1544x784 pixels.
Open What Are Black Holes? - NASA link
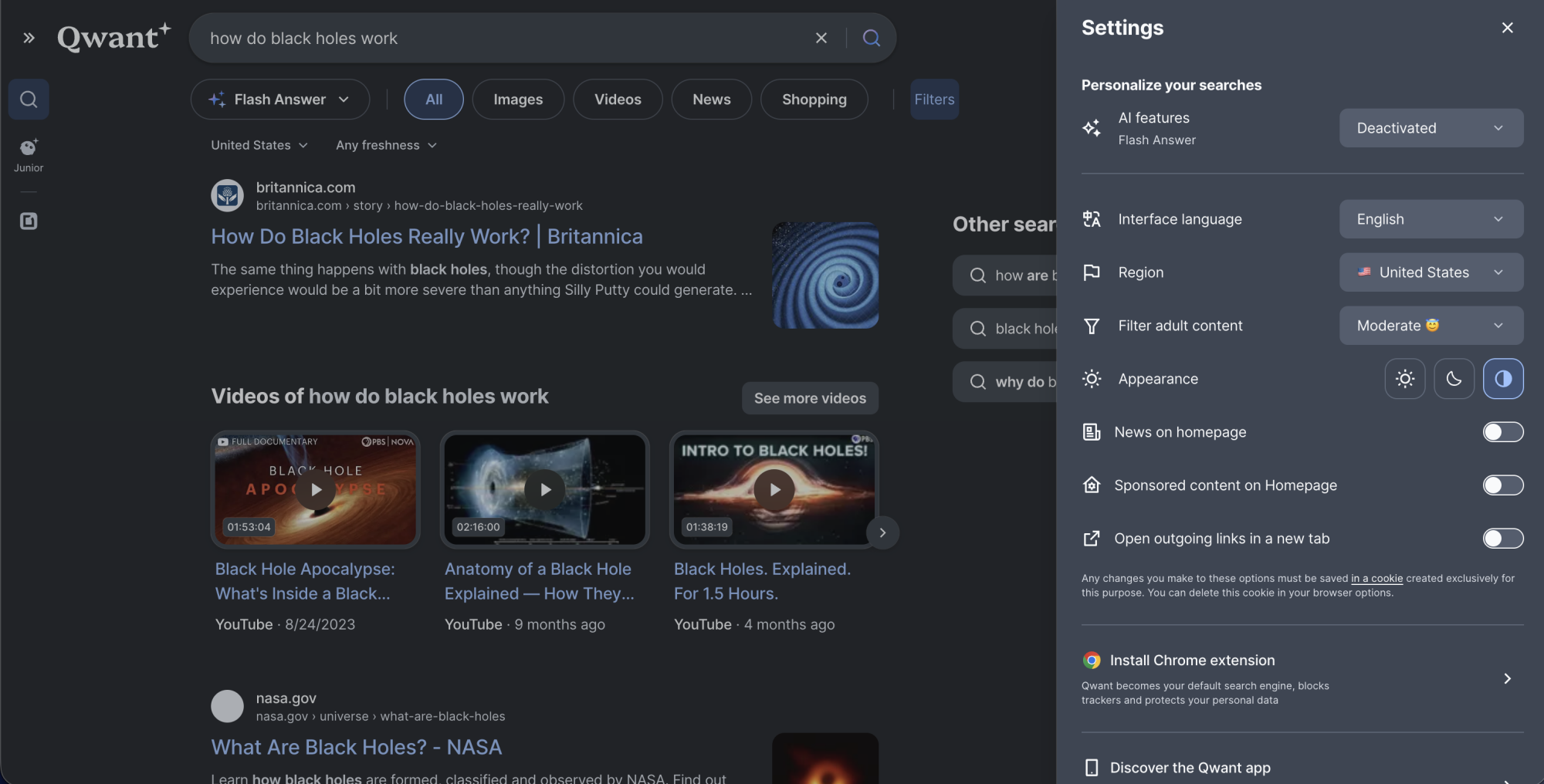pos(357,747)
